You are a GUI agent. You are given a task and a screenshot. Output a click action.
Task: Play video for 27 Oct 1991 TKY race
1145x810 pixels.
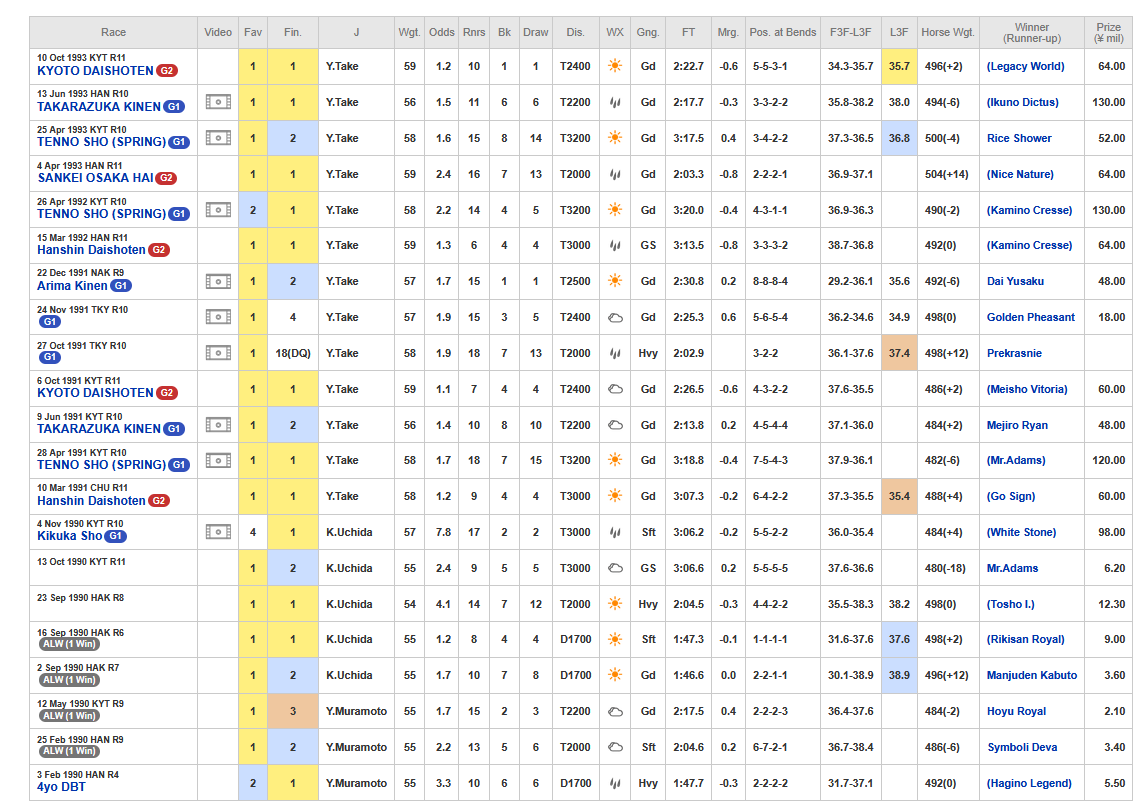tap(218, 353)
